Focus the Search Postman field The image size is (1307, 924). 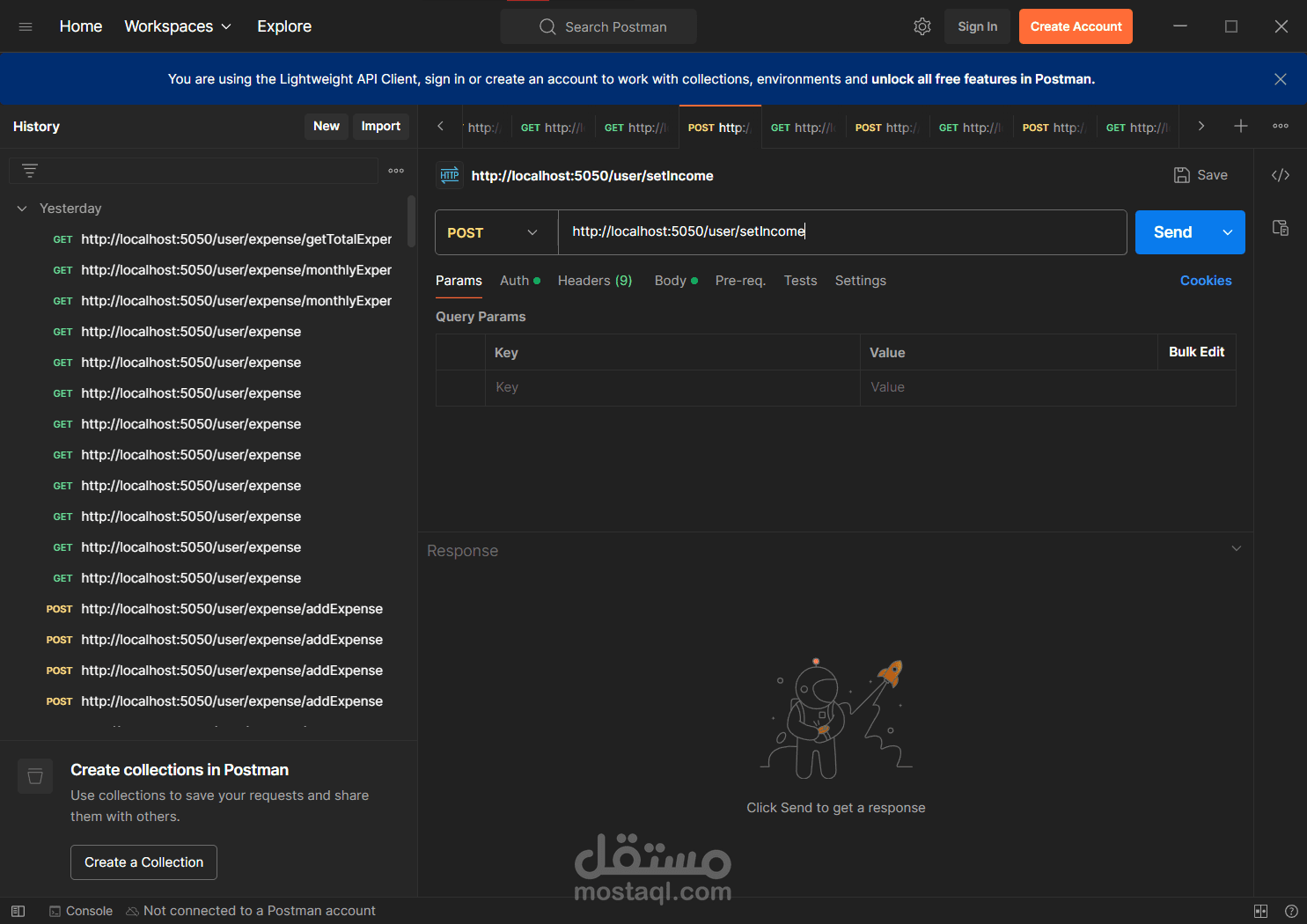point(598,26)
